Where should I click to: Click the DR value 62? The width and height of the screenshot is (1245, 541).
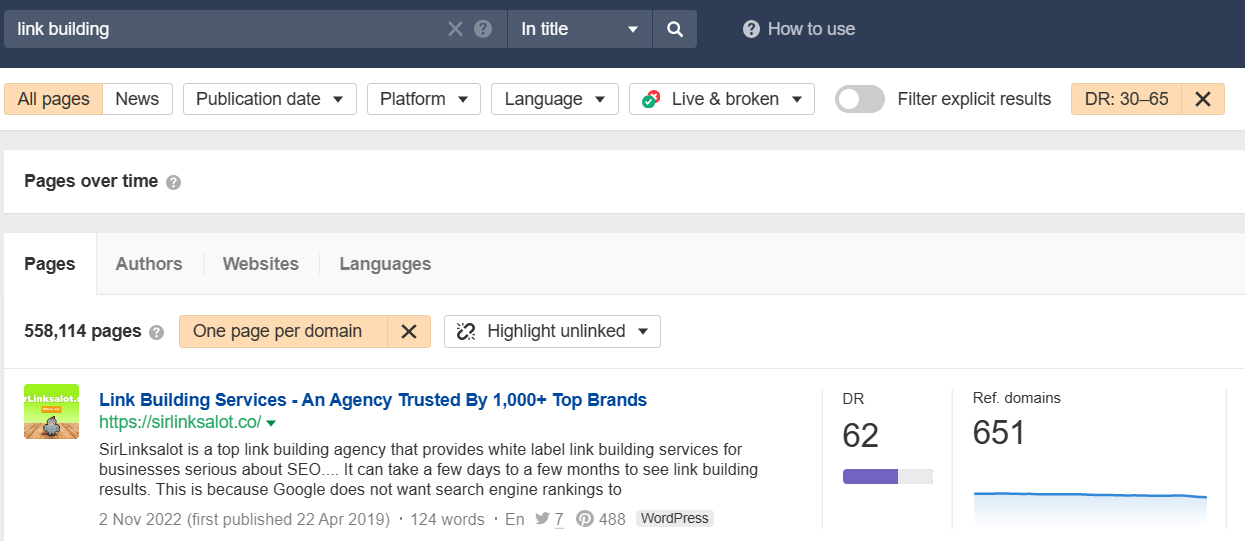point(861,436)
